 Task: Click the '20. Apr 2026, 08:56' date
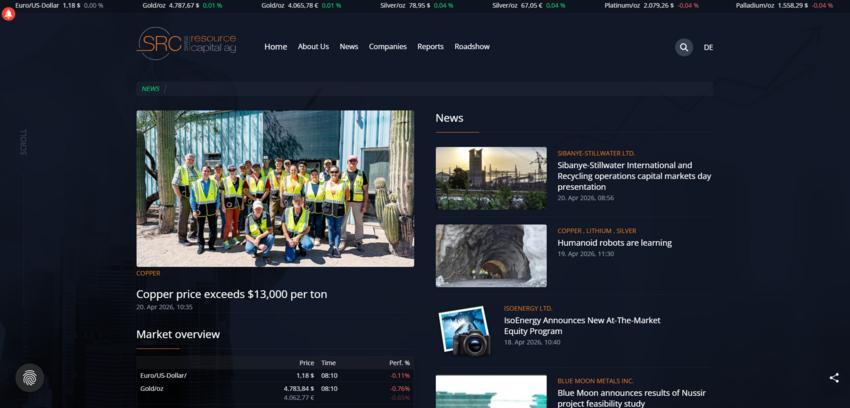pyautogui.click(x=585, y=198)
